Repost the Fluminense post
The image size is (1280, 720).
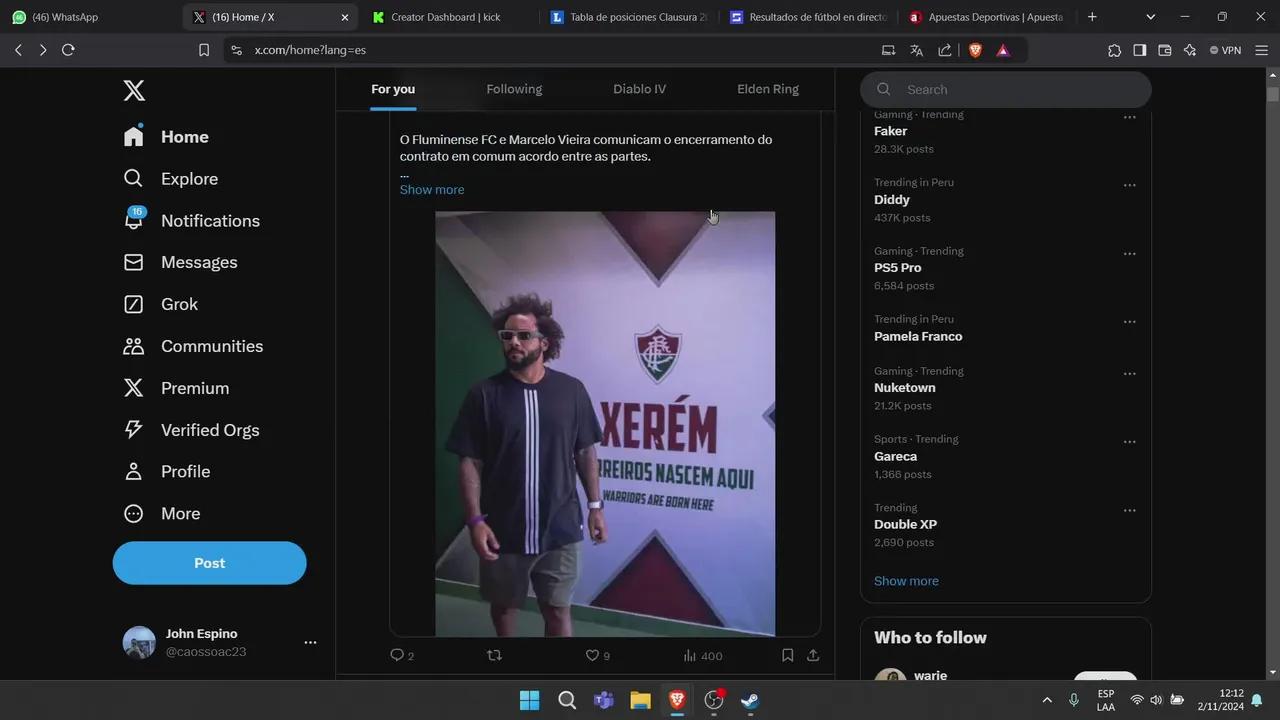(x=494, y=656)
